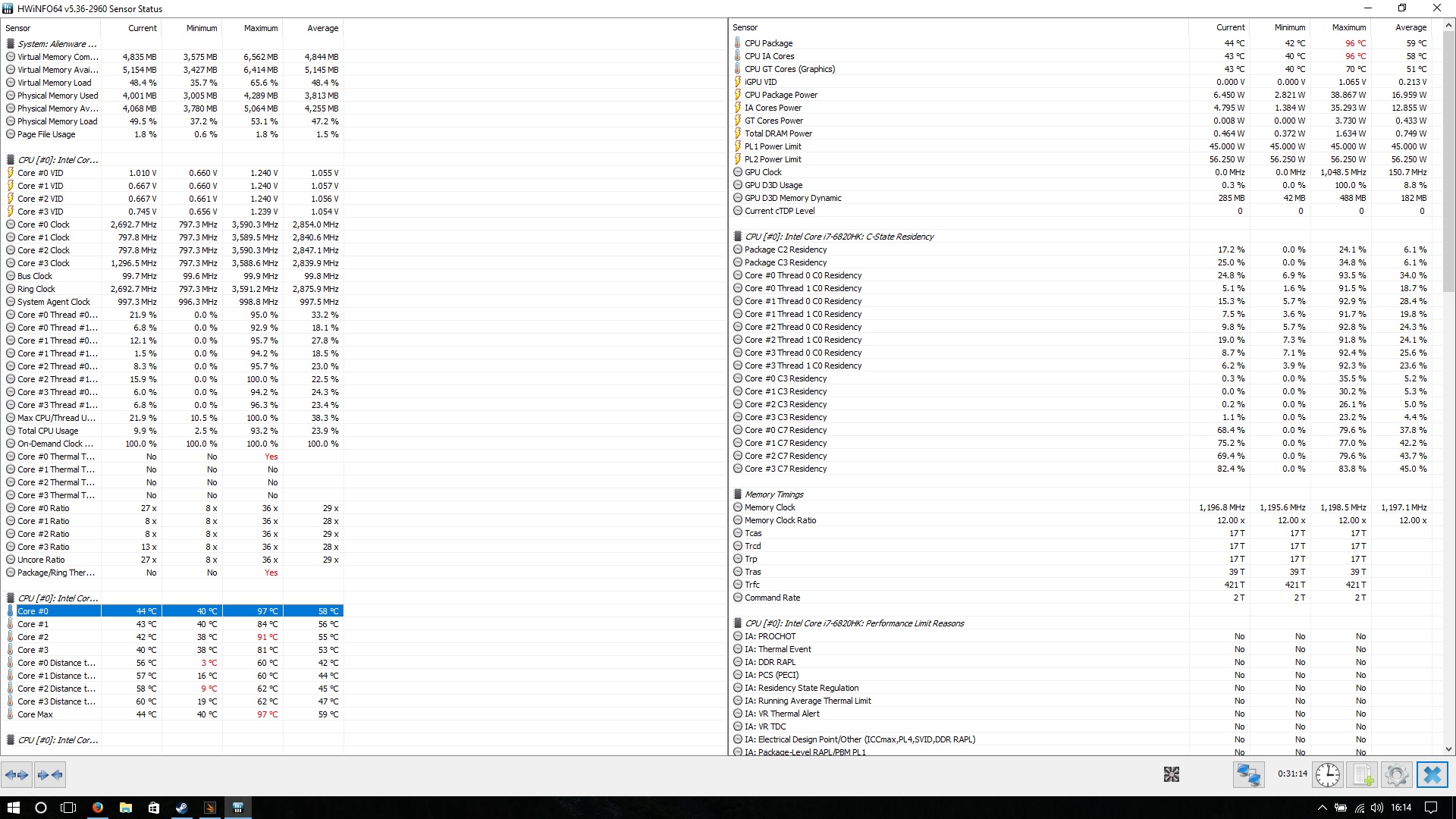Click Total CPU Usage sensor row
The width and height of the screenshot is (1456, 819).
click(48, 431)
